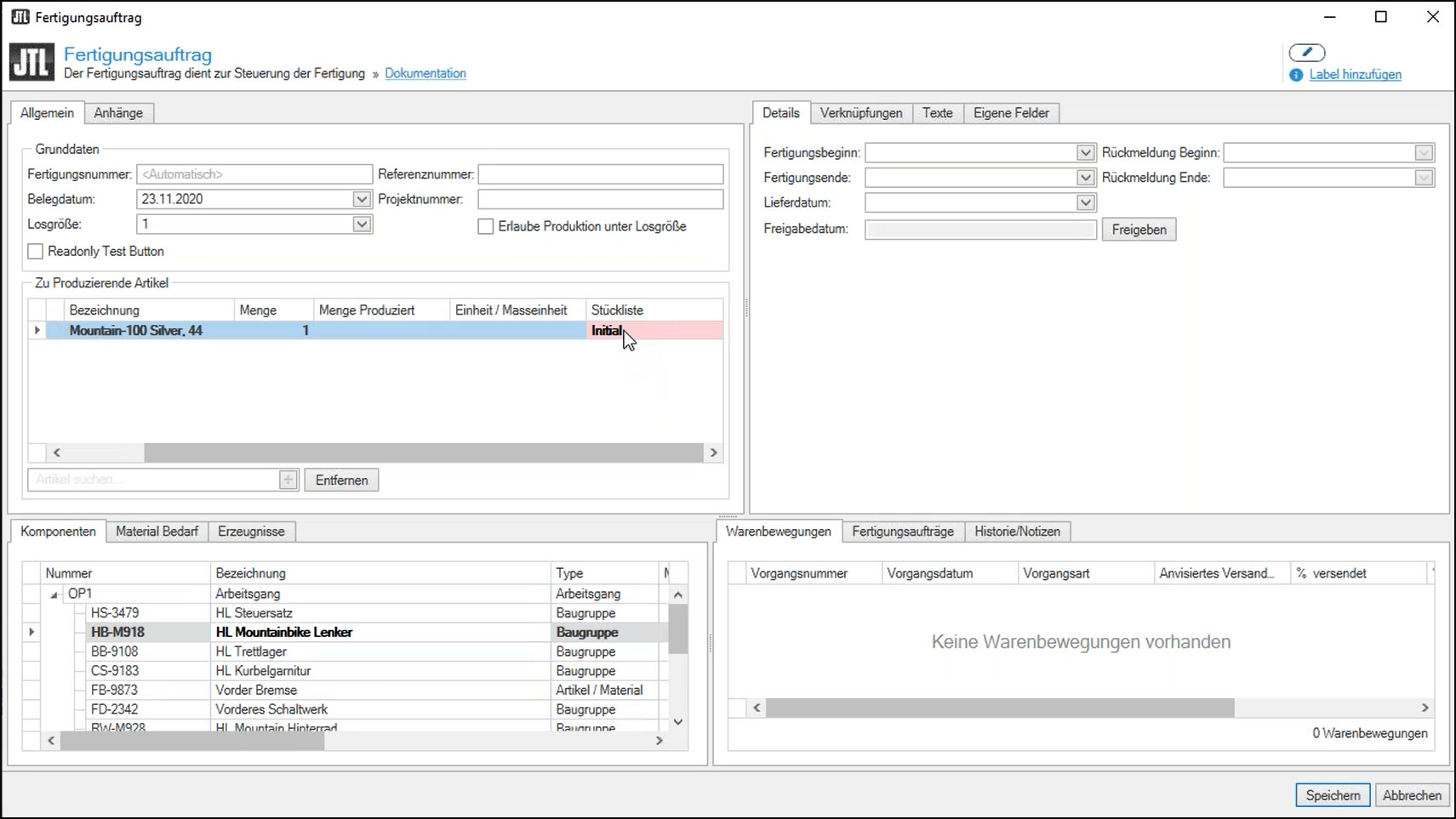
Task: Switch to the Anhänge tab
Action: click(118, 111)
